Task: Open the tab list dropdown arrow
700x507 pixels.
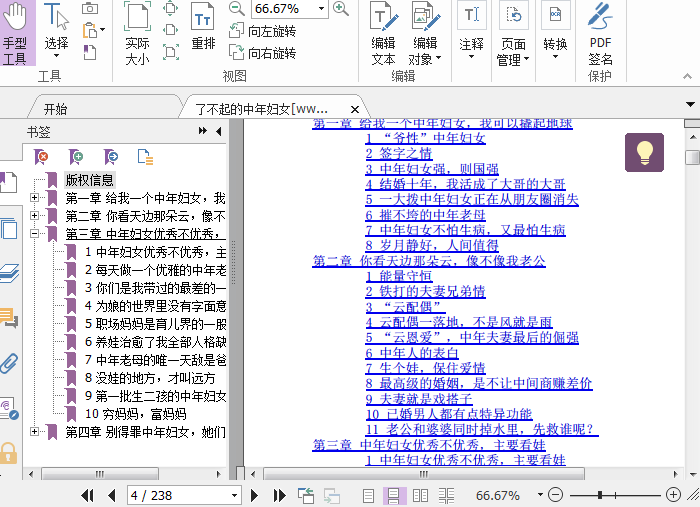Action: 691,104
